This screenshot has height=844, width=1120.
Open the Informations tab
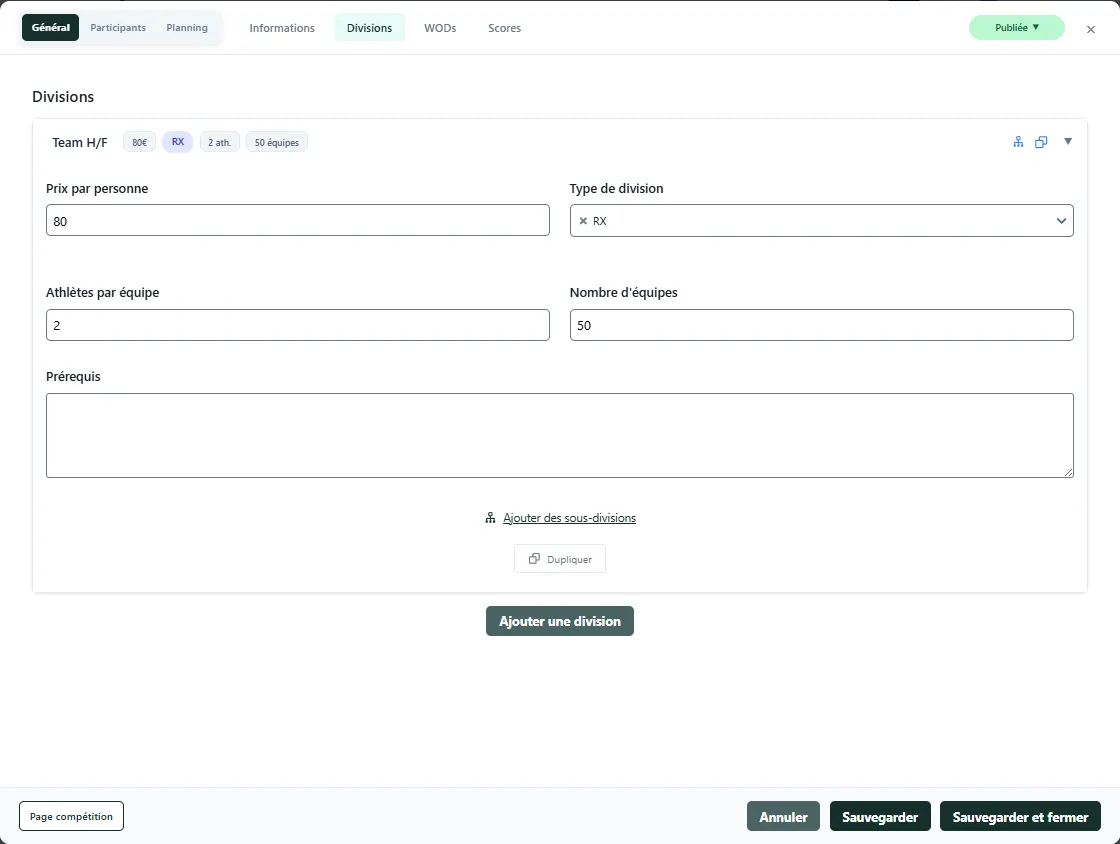coord(282,28)
